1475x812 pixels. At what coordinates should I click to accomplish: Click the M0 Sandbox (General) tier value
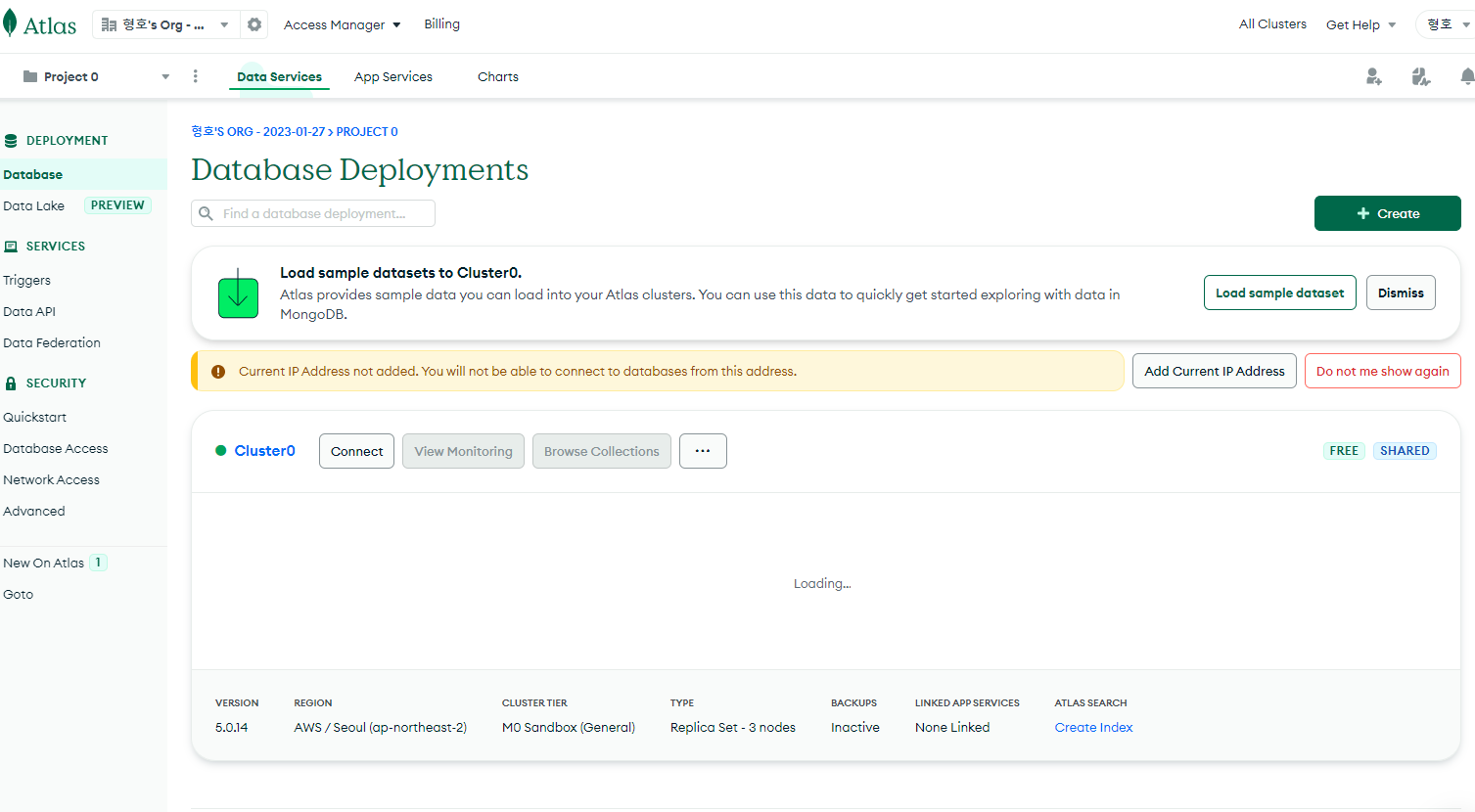[x=569, y=727]
